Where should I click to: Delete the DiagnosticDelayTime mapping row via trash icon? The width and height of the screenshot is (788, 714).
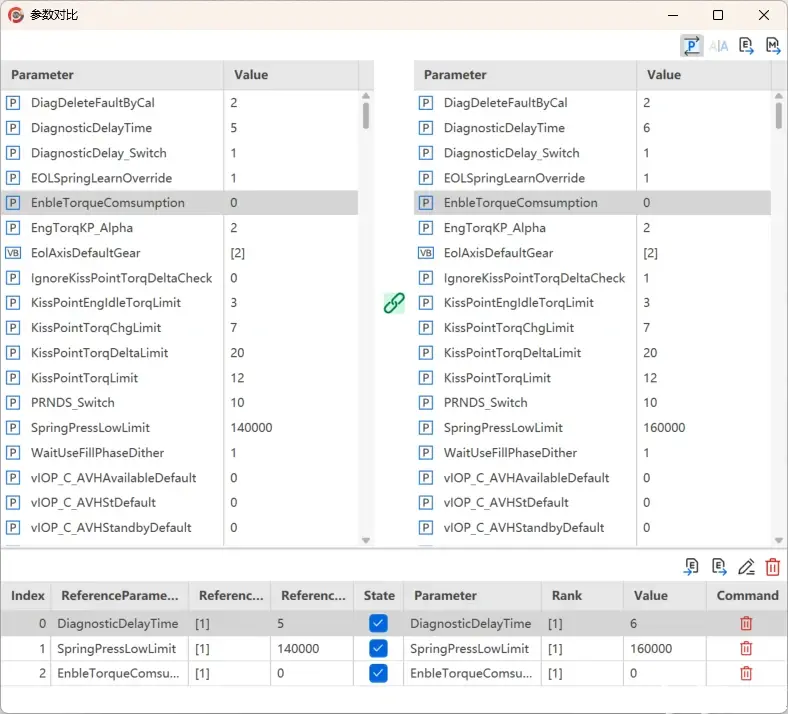pyautogui.click(x=746, y=624)
